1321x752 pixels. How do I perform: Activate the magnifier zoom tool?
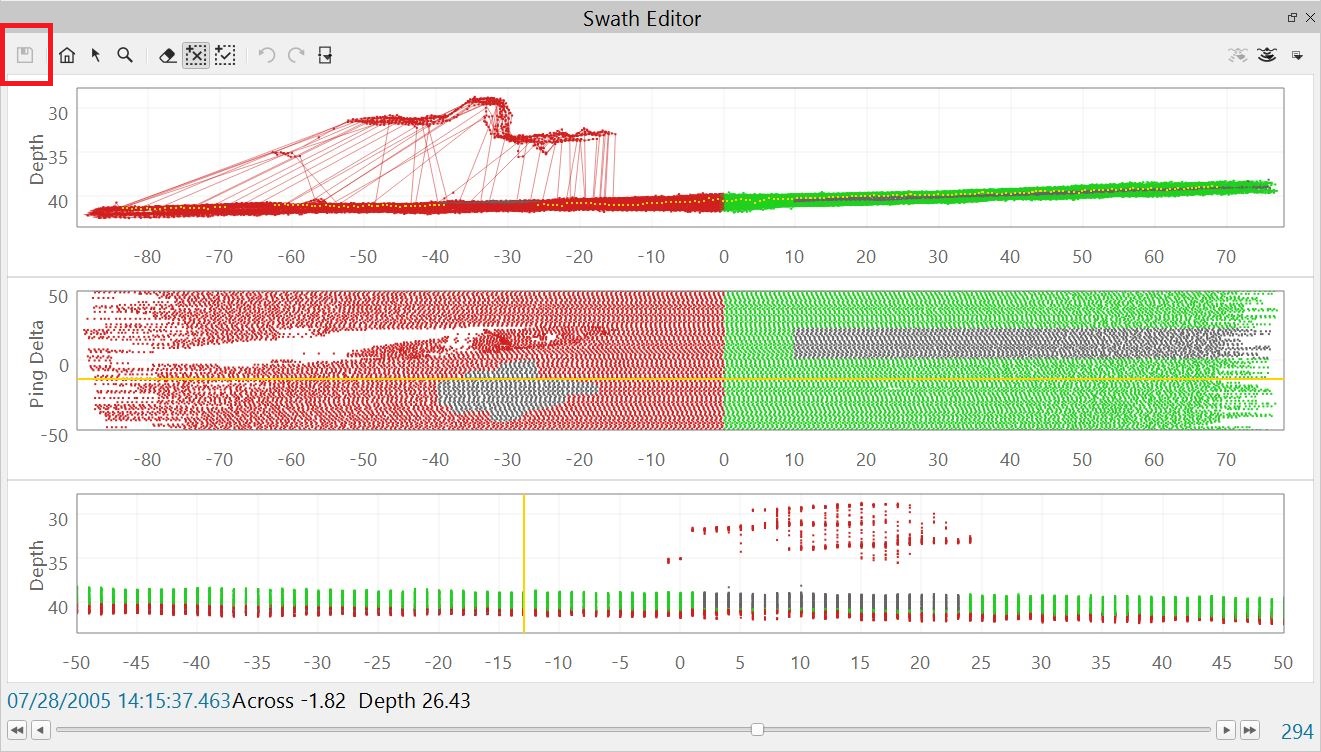point(125,56)
